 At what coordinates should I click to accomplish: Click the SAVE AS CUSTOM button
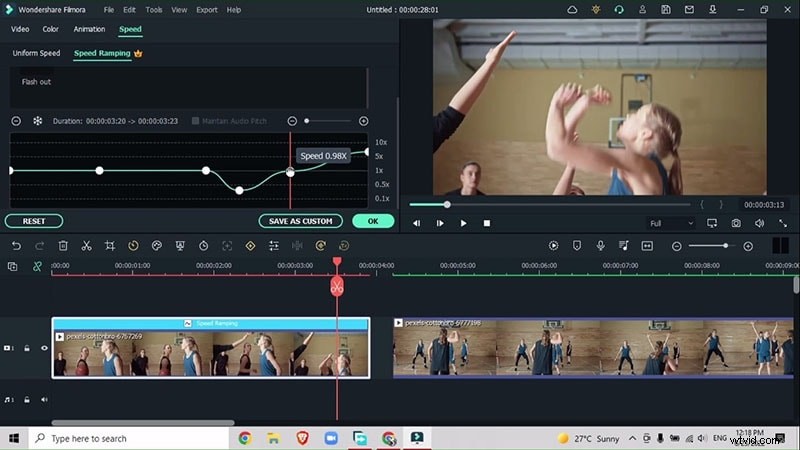301,221
